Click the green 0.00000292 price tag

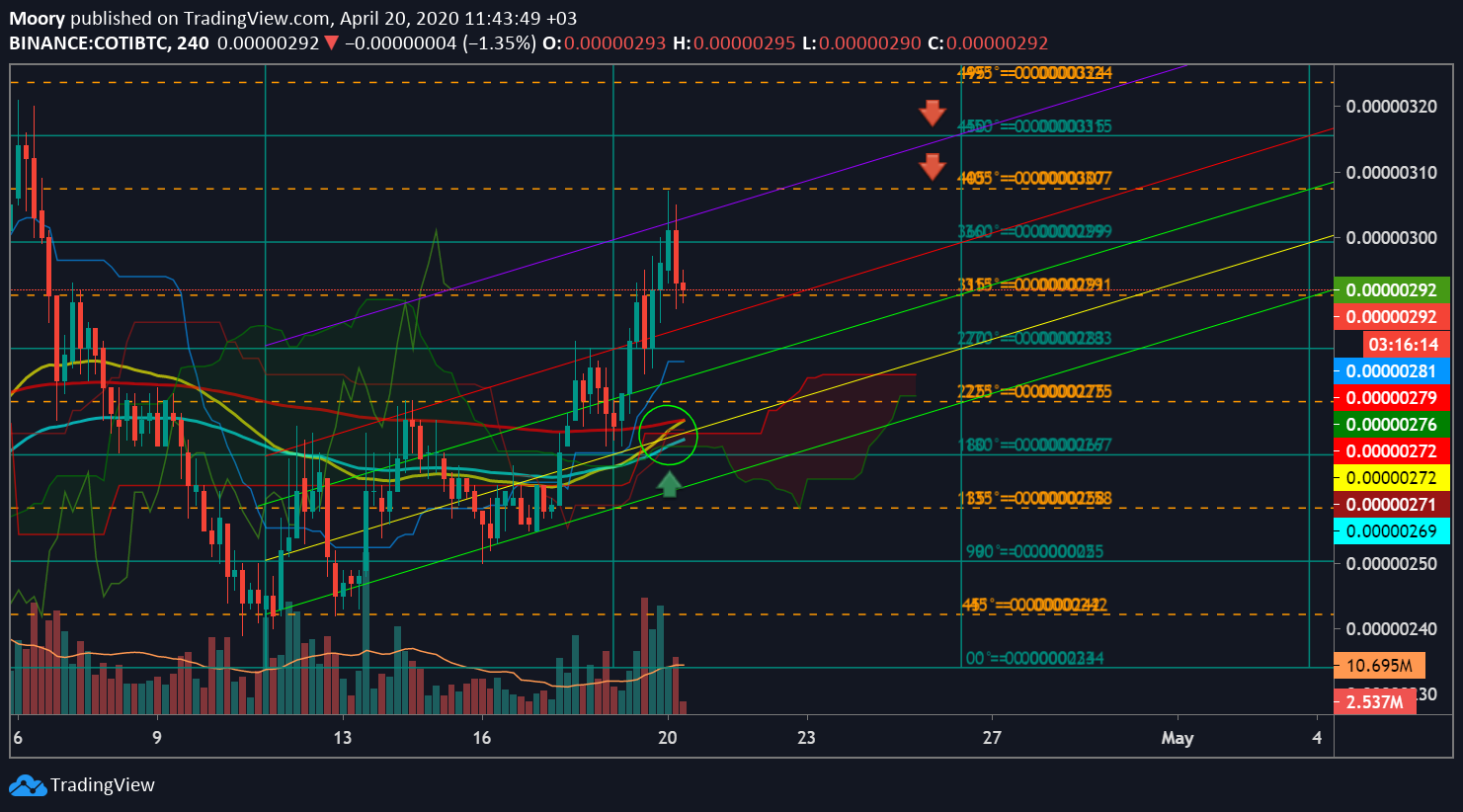(x=1392, y=290)
